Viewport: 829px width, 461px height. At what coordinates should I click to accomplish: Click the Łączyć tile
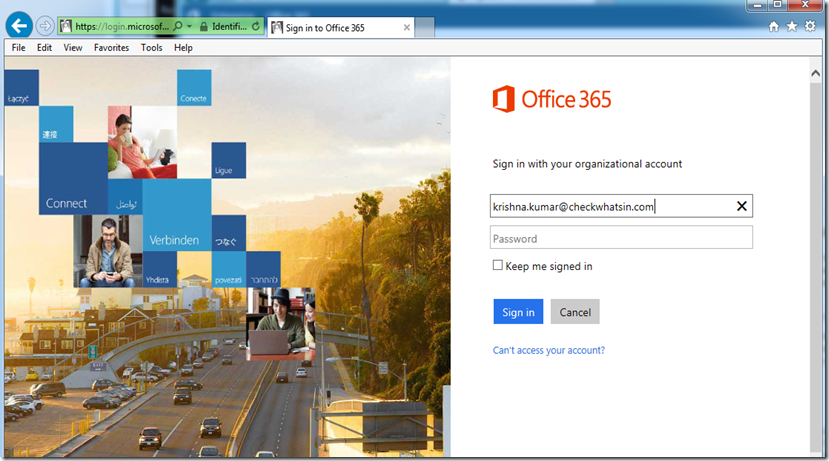click(21, 88)
